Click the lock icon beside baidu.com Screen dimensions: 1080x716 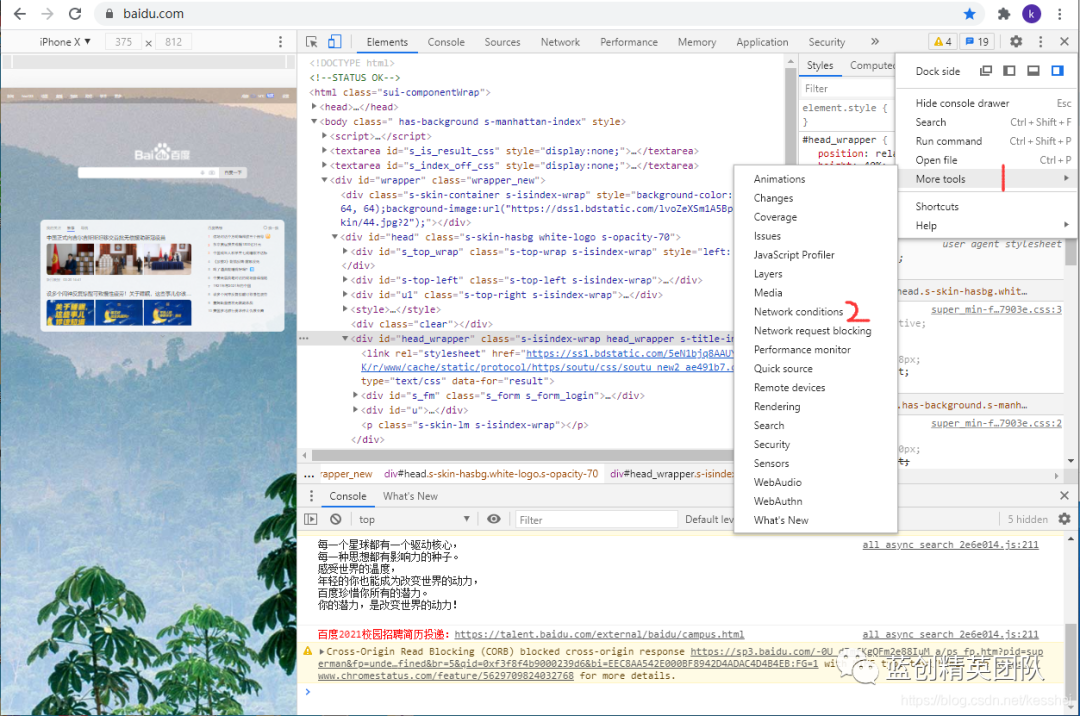pos(109,14)
